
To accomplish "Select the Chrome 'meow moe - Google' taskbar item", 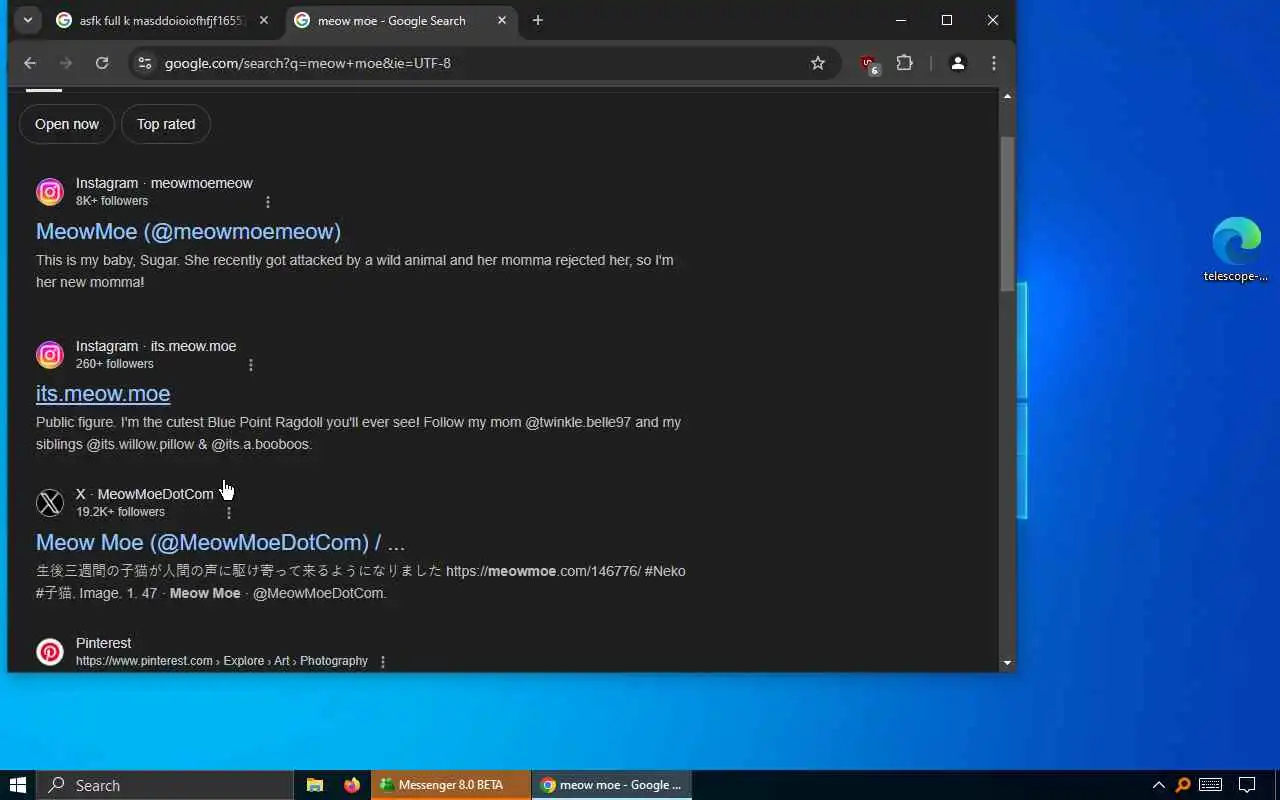I will (611, 785).
